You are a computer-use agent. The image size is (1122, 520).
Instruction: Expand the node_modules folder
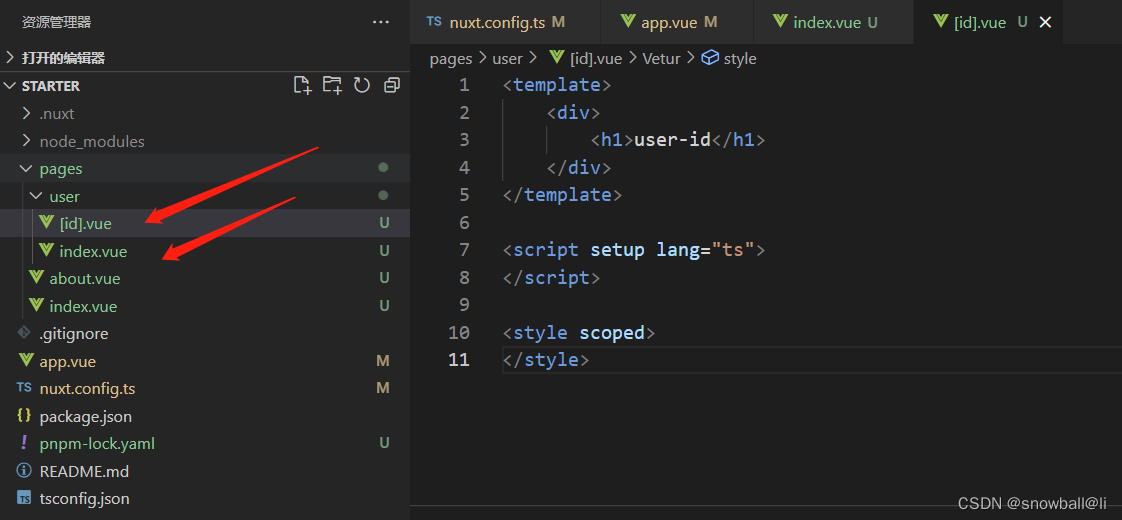91,142
